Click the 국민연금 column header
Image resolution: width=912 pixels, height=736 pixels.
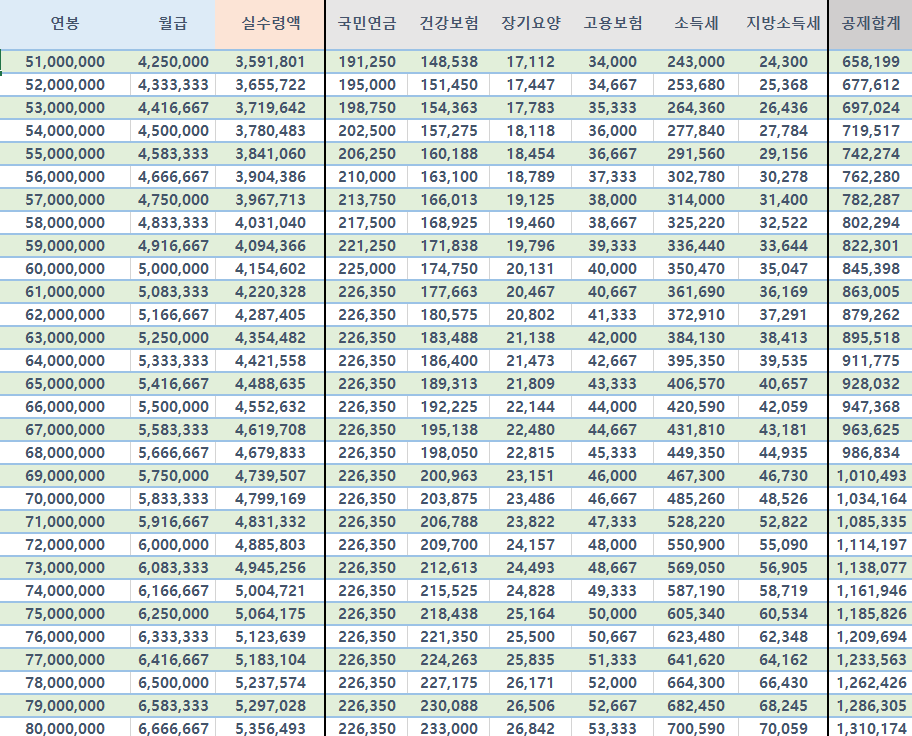pyautogui.click(x=366, y=23)
